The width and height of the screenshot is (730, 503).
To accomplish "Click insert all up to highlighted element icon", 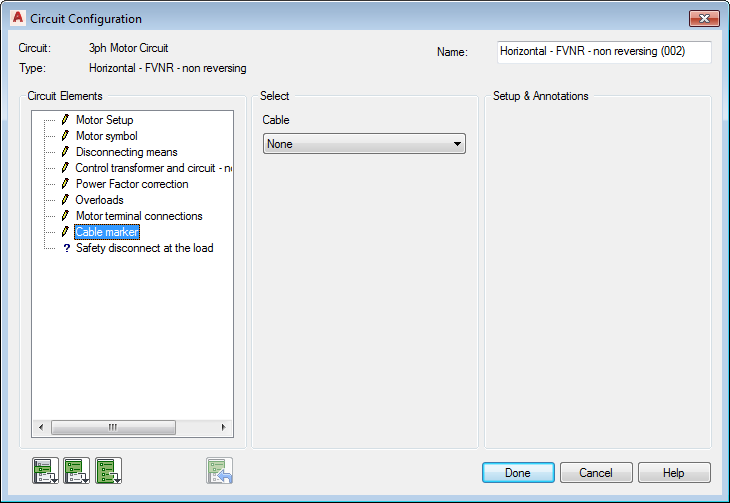I will point(76,471).
